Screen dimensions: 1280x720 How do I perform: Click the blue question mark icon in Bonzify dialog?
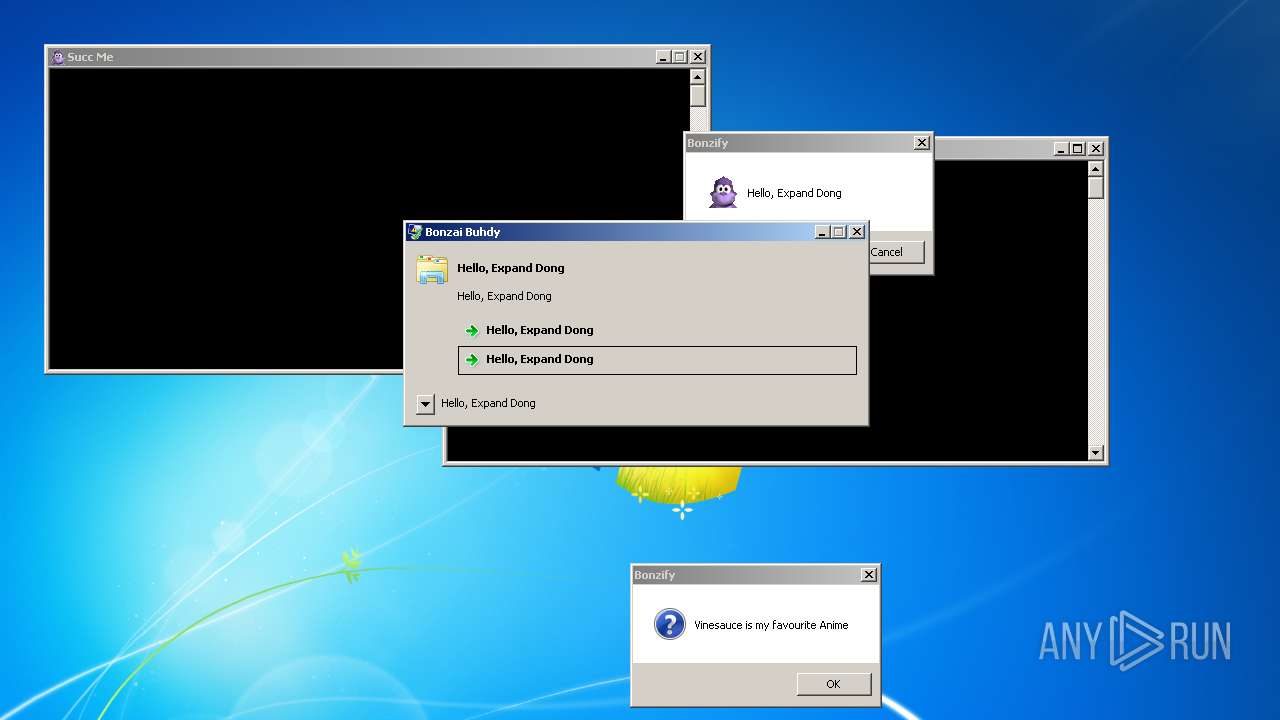coord(670,624)
